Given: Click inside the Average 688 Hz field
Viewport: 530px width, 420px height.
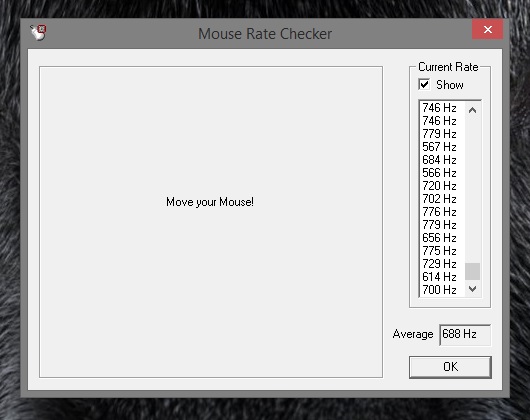Looking at the screenshot, I should (465, 335).
